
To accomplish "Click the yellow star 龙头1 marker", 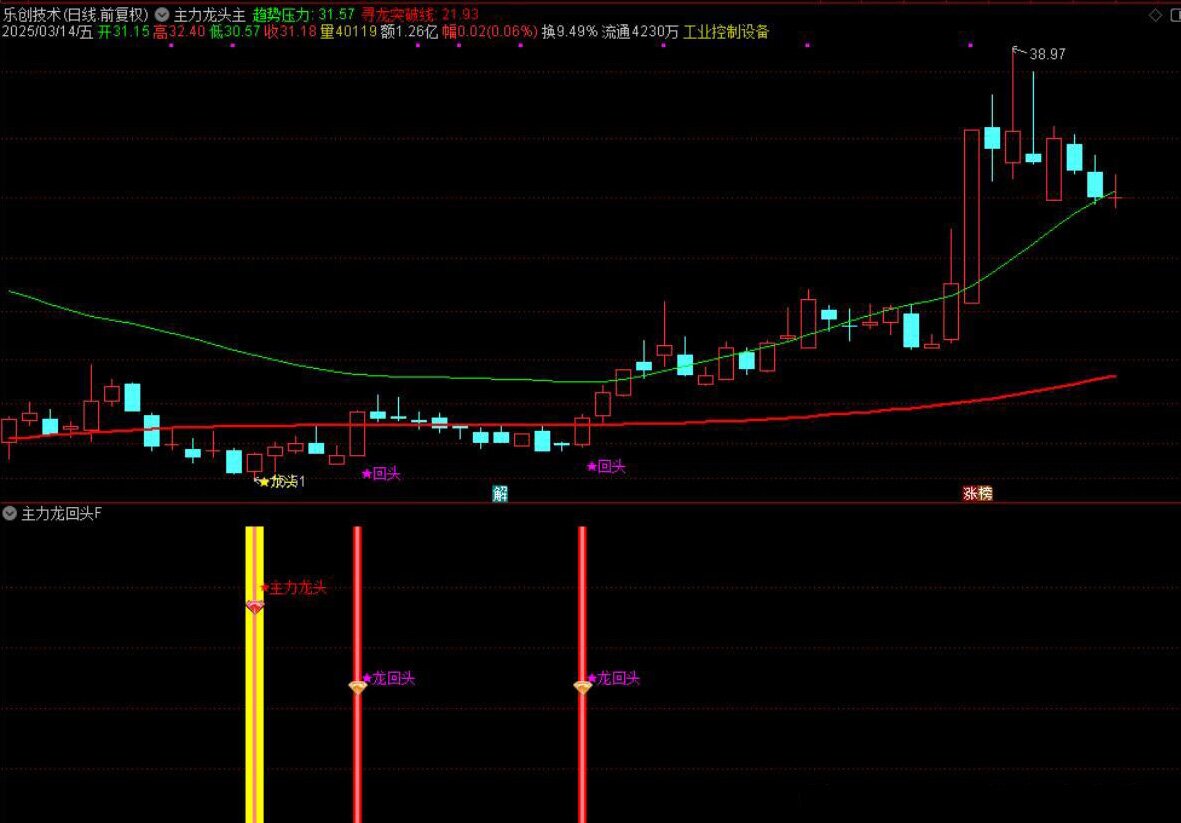I will click(x=281, y=481).
